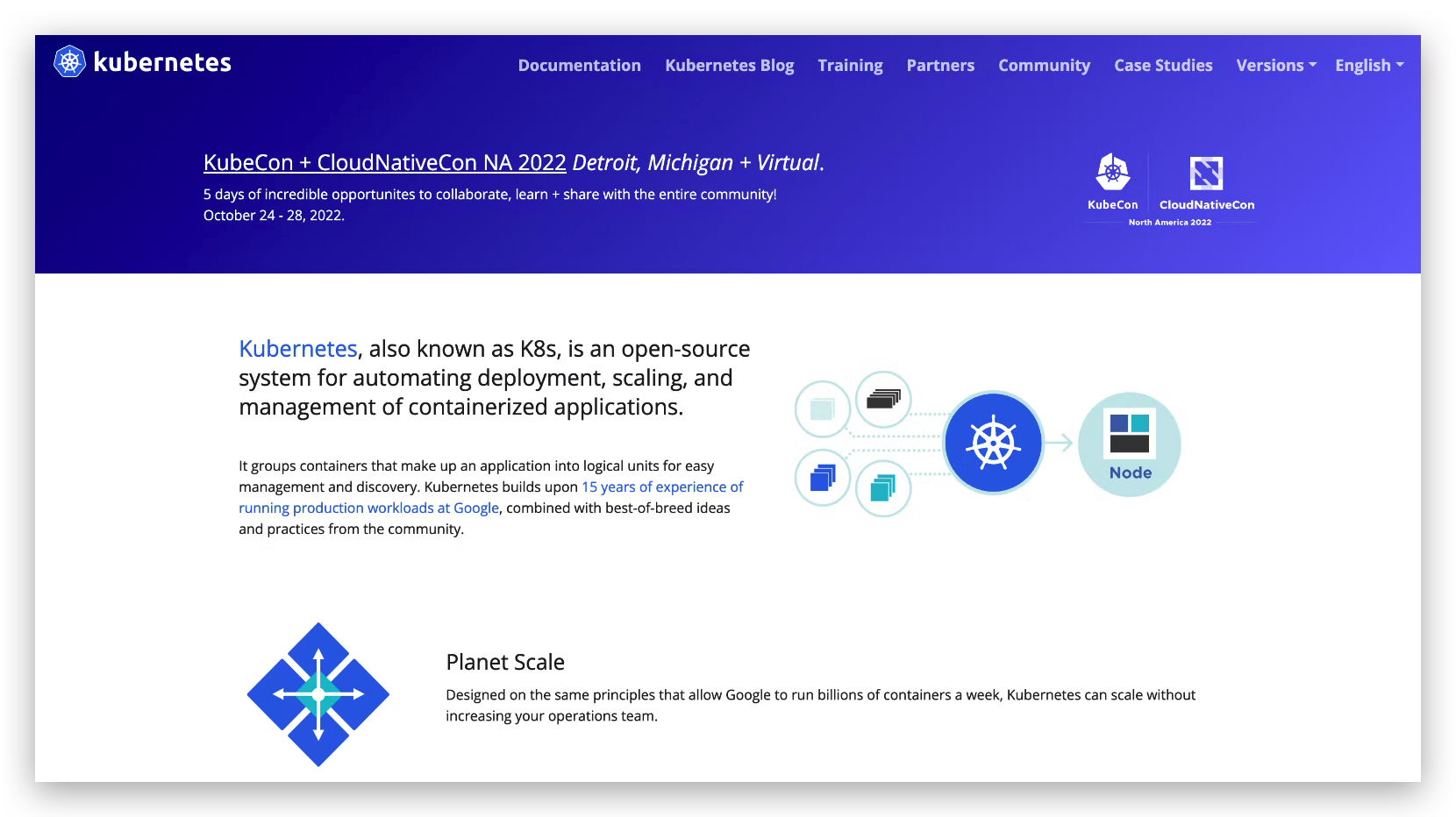Go to Kubernetes Blog in navigation
Screen dimensions: 1456x817
click(729, 66)
